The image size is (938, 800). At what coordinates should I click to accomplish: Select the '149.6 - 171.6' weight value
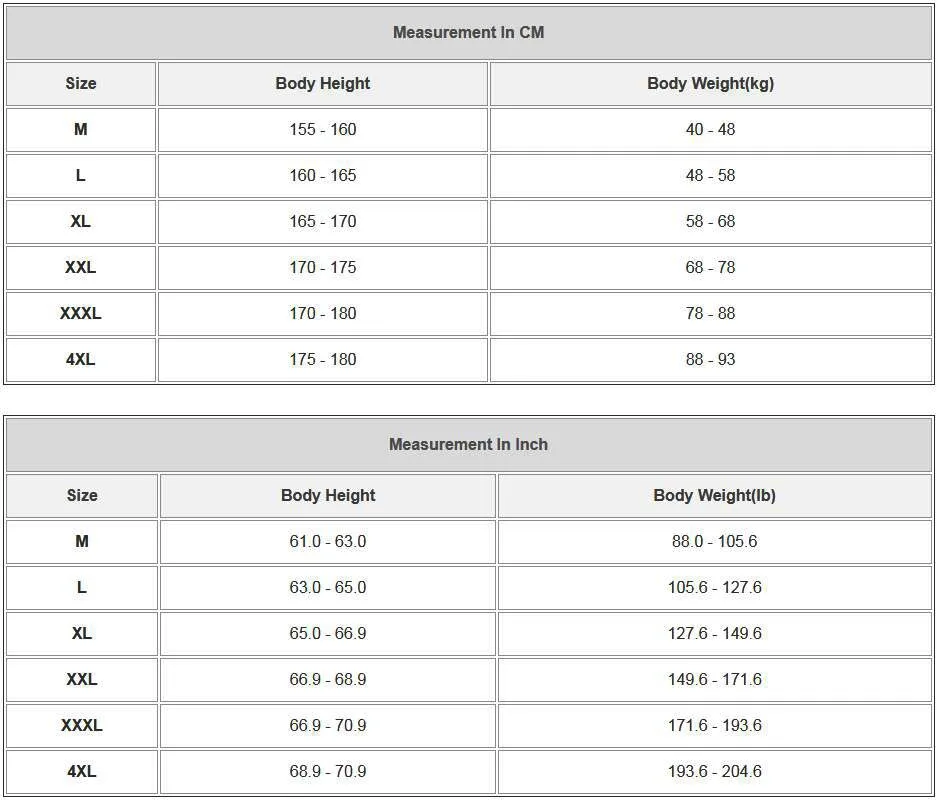(x=714, y=680)
